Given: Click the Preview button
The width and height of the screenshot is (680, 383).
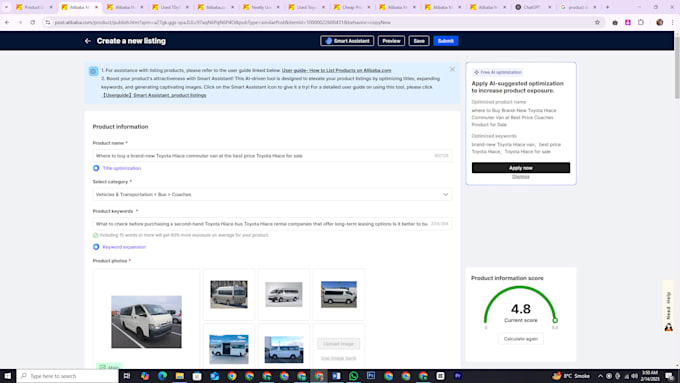Looking at the screenshot, I should tap(391, 41).
